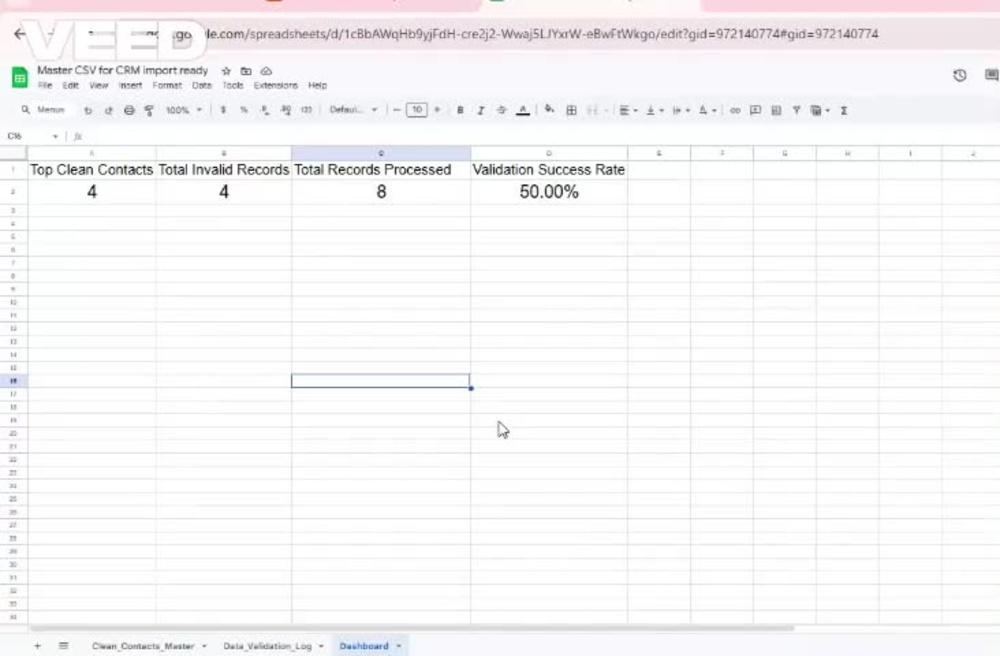This screenshot has width=1000, height=656.
Task: Undo the last action
Action: click(88, 110)
